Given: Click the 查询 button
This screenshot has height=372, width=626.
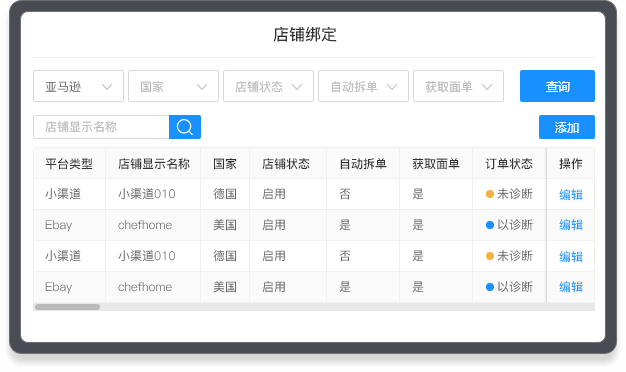Looking at the screenshot, I should click(x=557, y=86).
